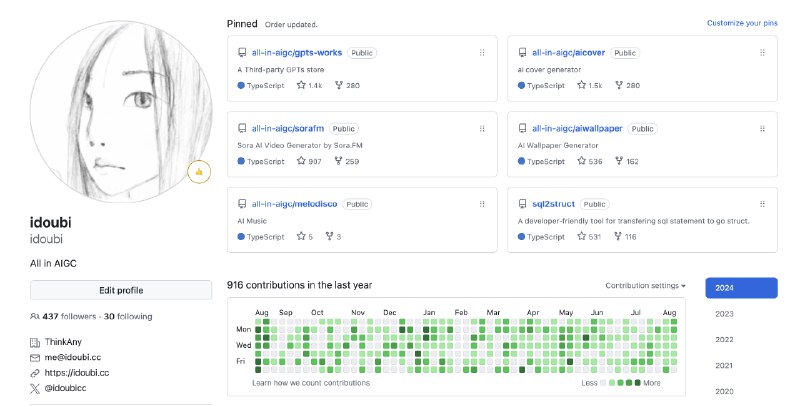
Task: Open the 30 following link
Action: (128, 316)
